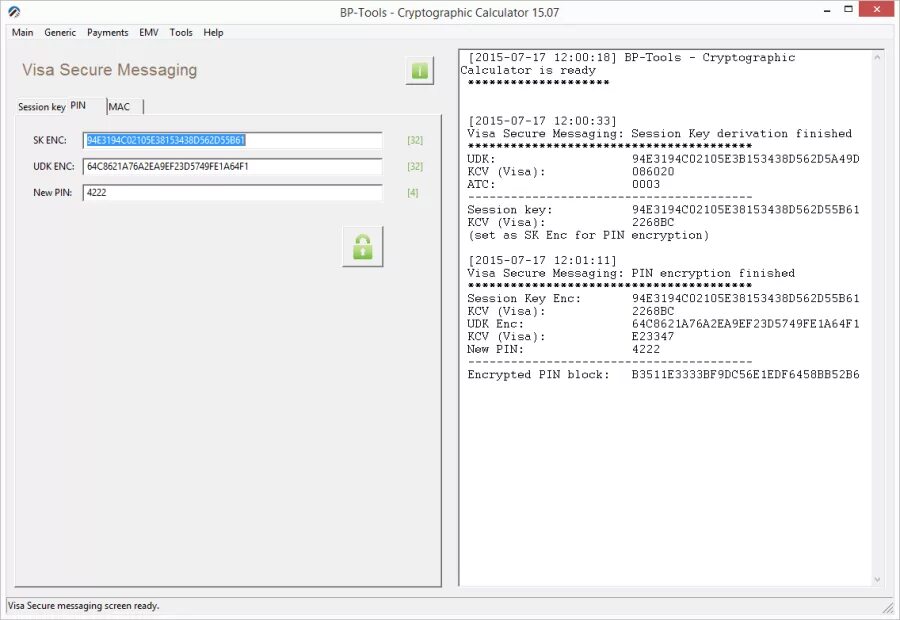Click the green info icon button

(x=420, y=71)
